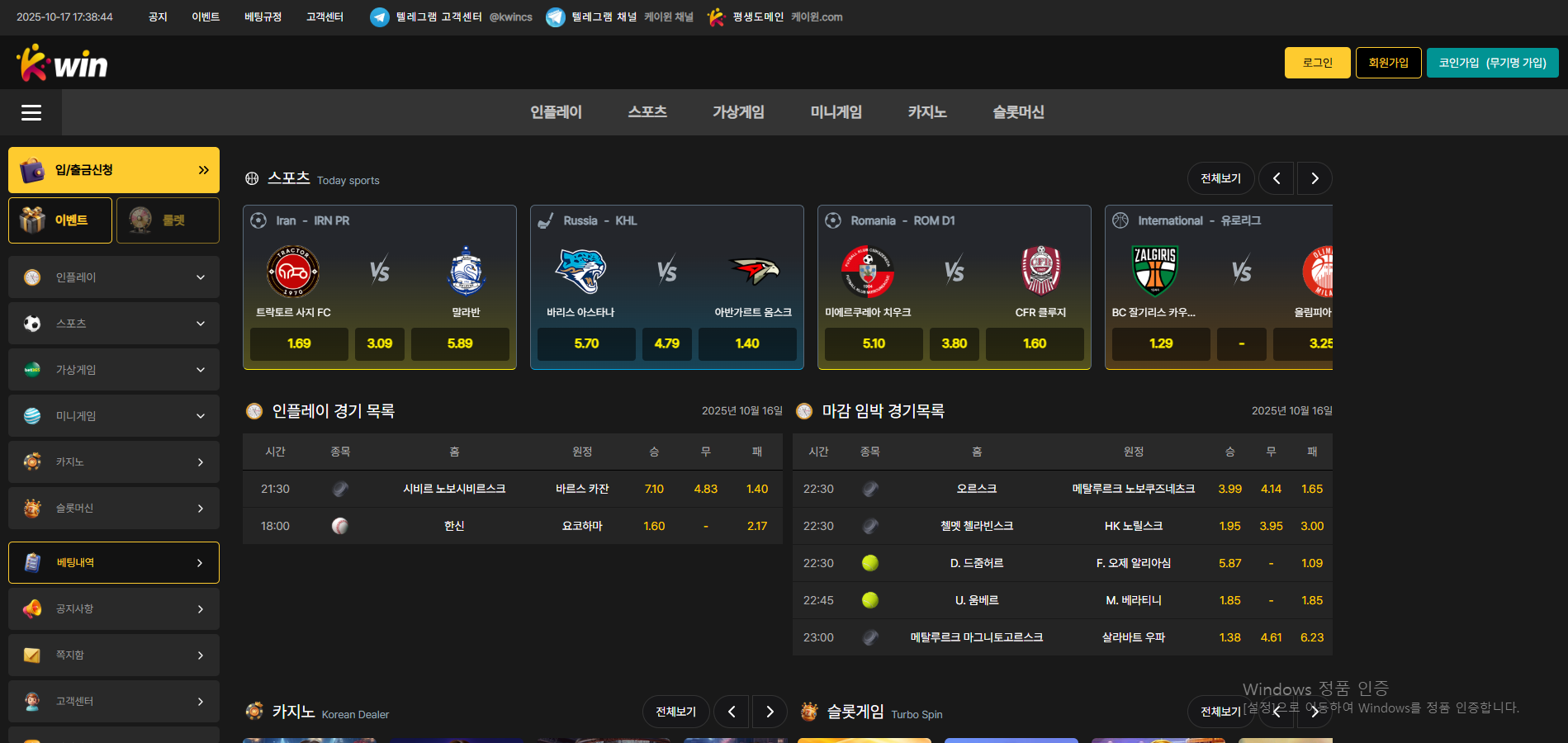The image size is (1568, 743).
Task: Show next sports cards with right arrow
Action: pyautogui.click(x=1315, y=178)
